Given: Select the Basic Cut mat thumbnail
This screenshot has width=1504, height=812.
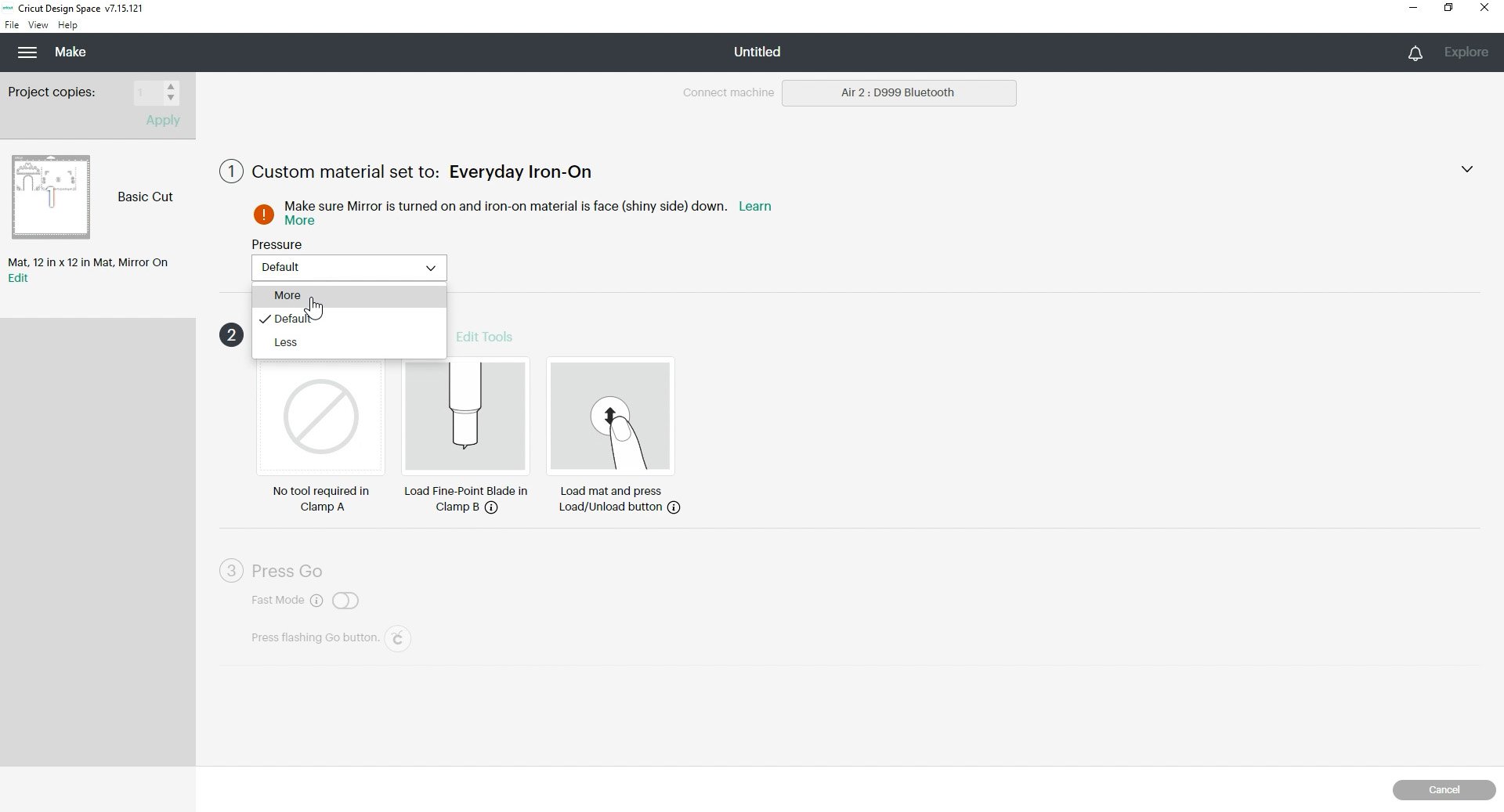Looking at the screenshot, I should [x=51, y=197].
